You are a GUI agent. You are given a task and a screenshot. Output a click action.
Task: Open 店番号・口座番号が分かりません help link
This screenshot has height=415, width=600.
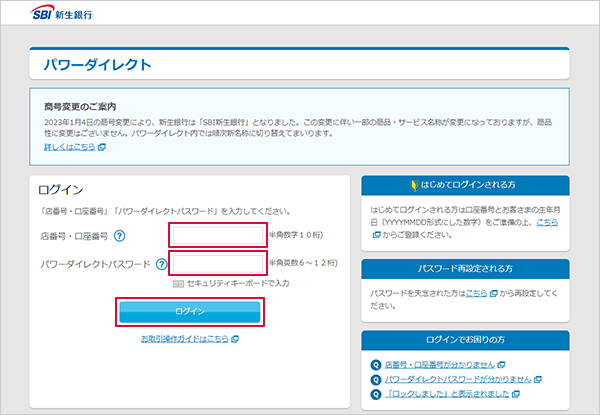point(440,365)
